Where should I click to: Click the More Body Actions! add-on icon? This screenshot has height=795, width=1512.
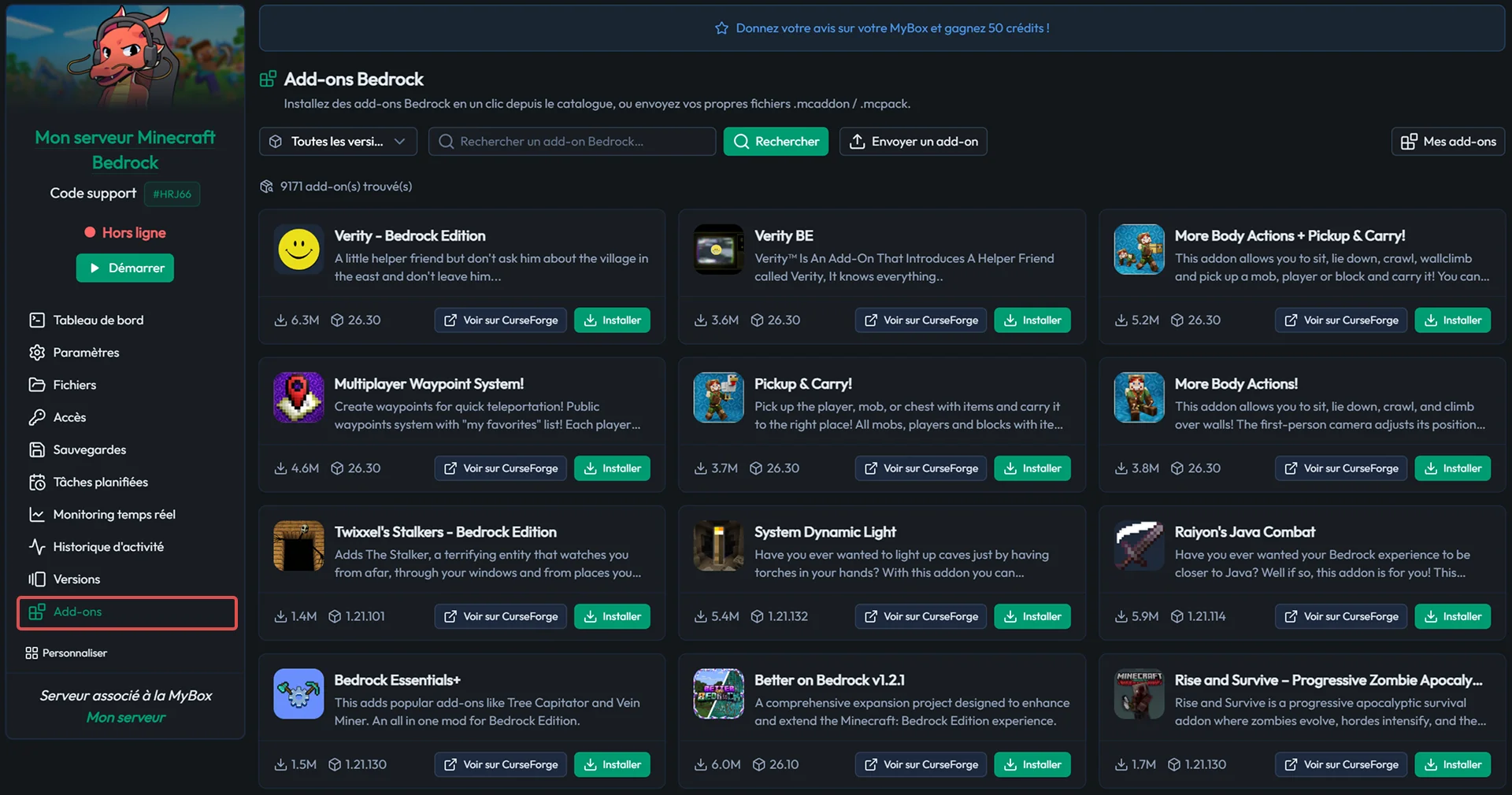pyautogui.click(x=1139, y=397)
